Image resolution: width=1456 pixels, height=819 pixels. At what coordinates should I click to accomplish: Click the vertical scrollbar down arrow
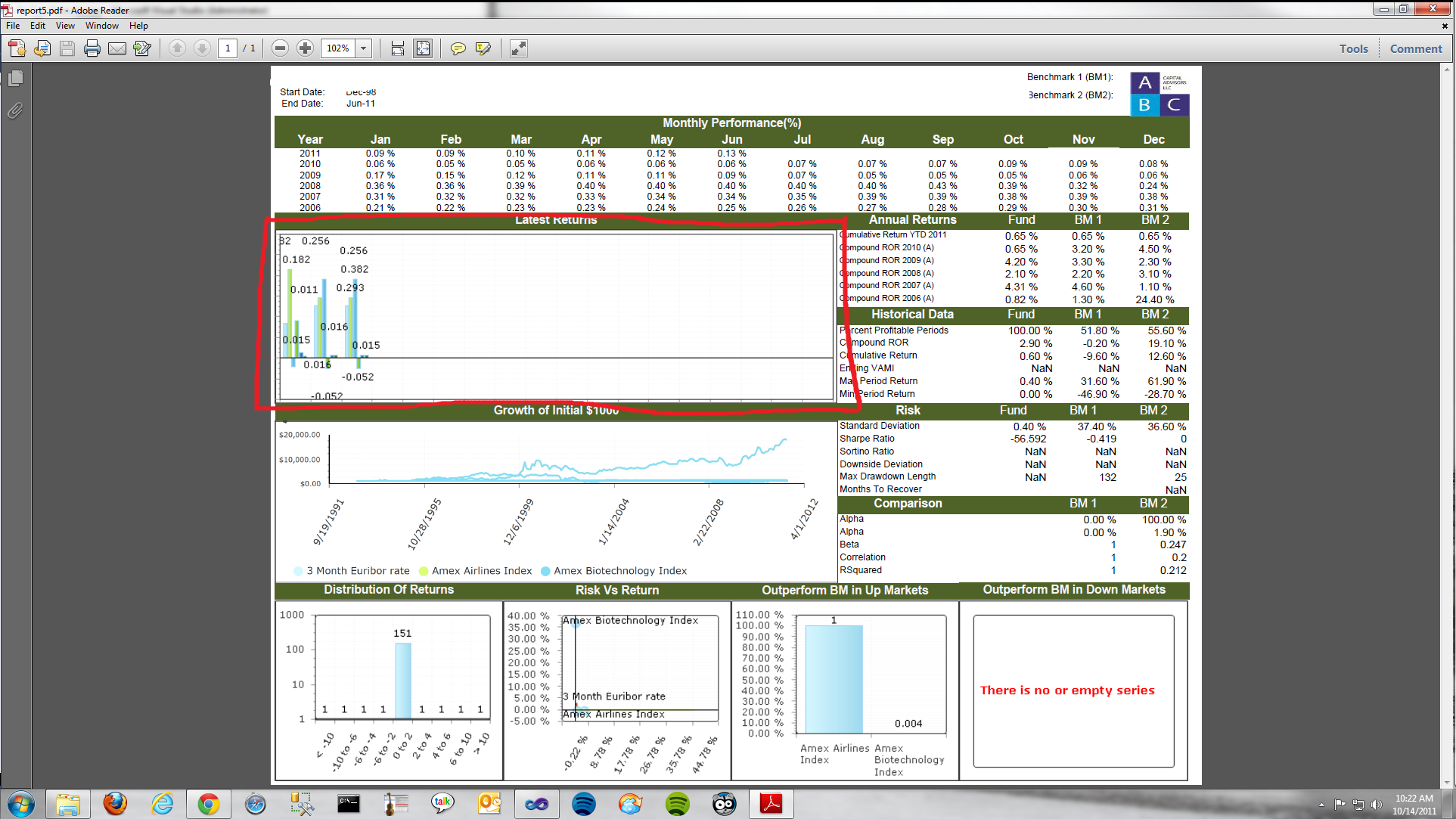1448,783
